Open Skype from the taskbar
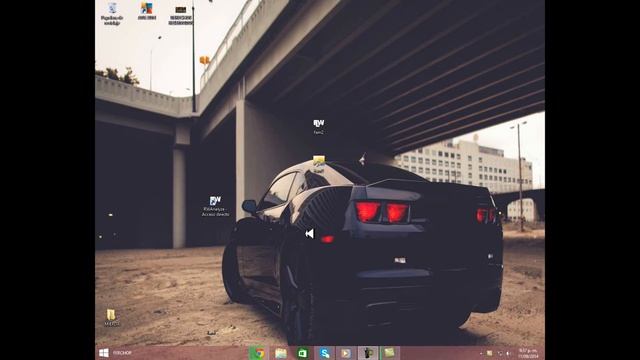The width and height of the screenshot is (640, 360). (x=324, y=353)
